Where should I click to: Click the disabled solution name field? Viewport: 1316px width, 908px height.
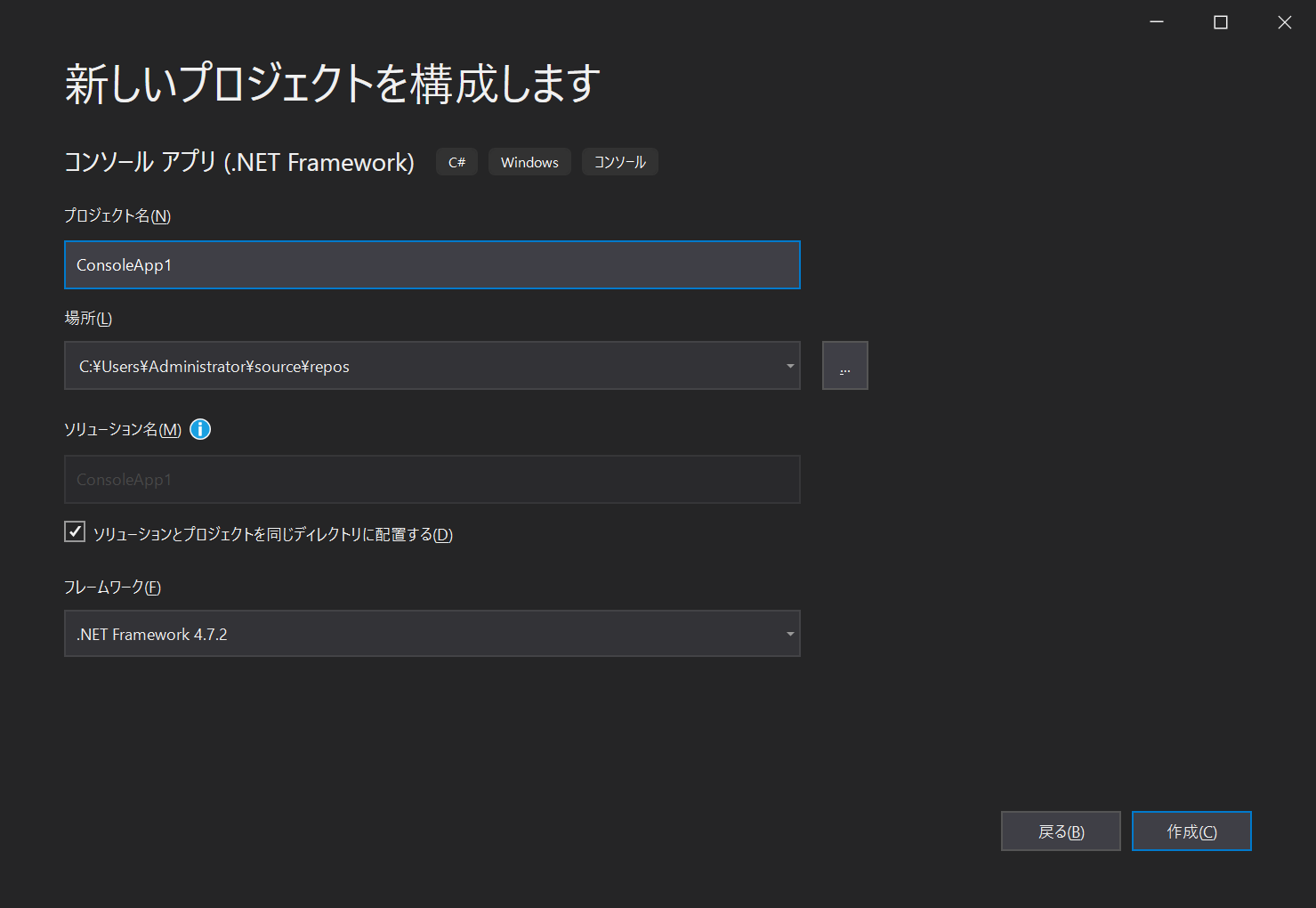click(x=432, y=480)
